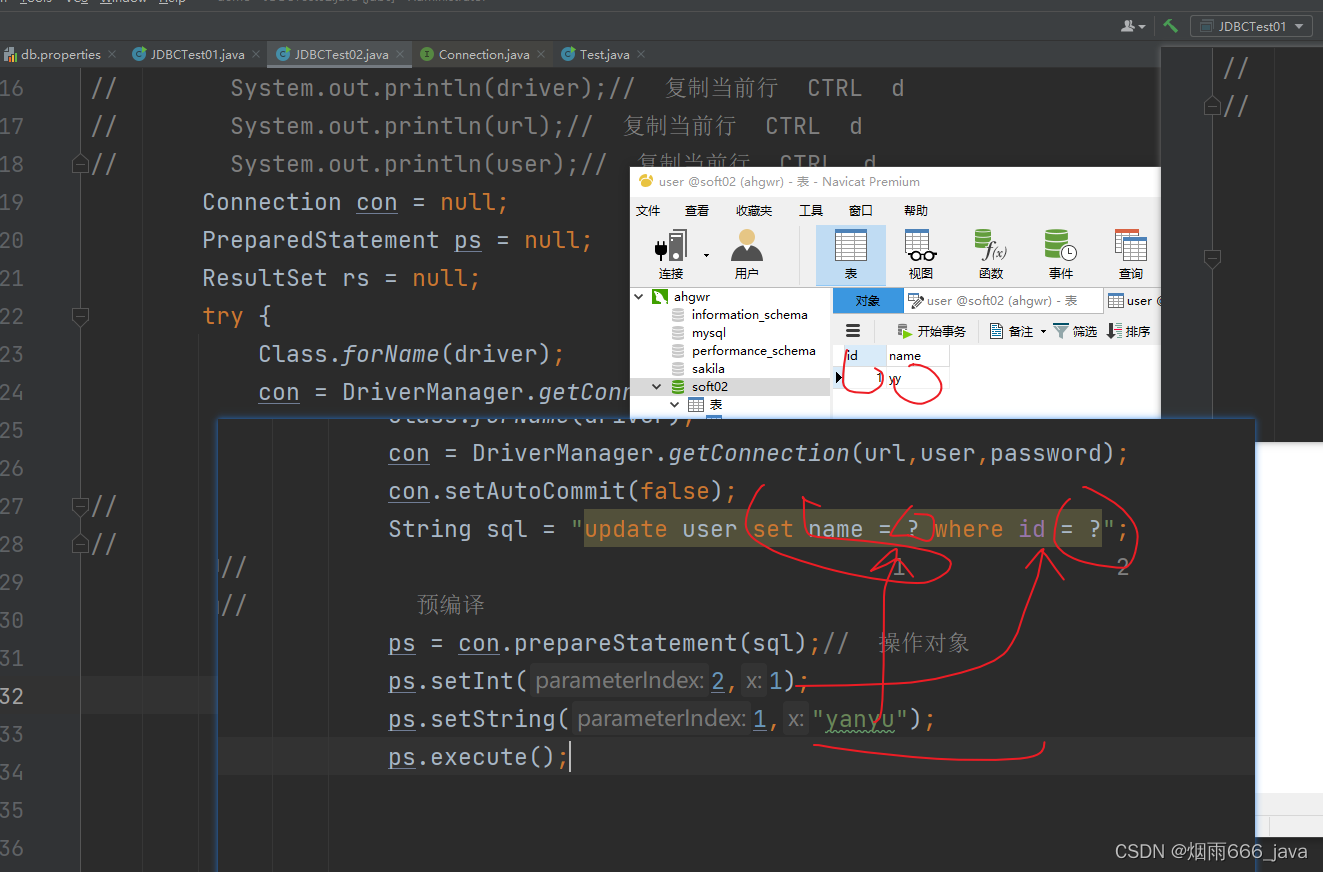Image resolution: width=1323 pixels, height=872 pixels.
Task: Click line number 19 in the editor gutter
Action: coord(12,202)
